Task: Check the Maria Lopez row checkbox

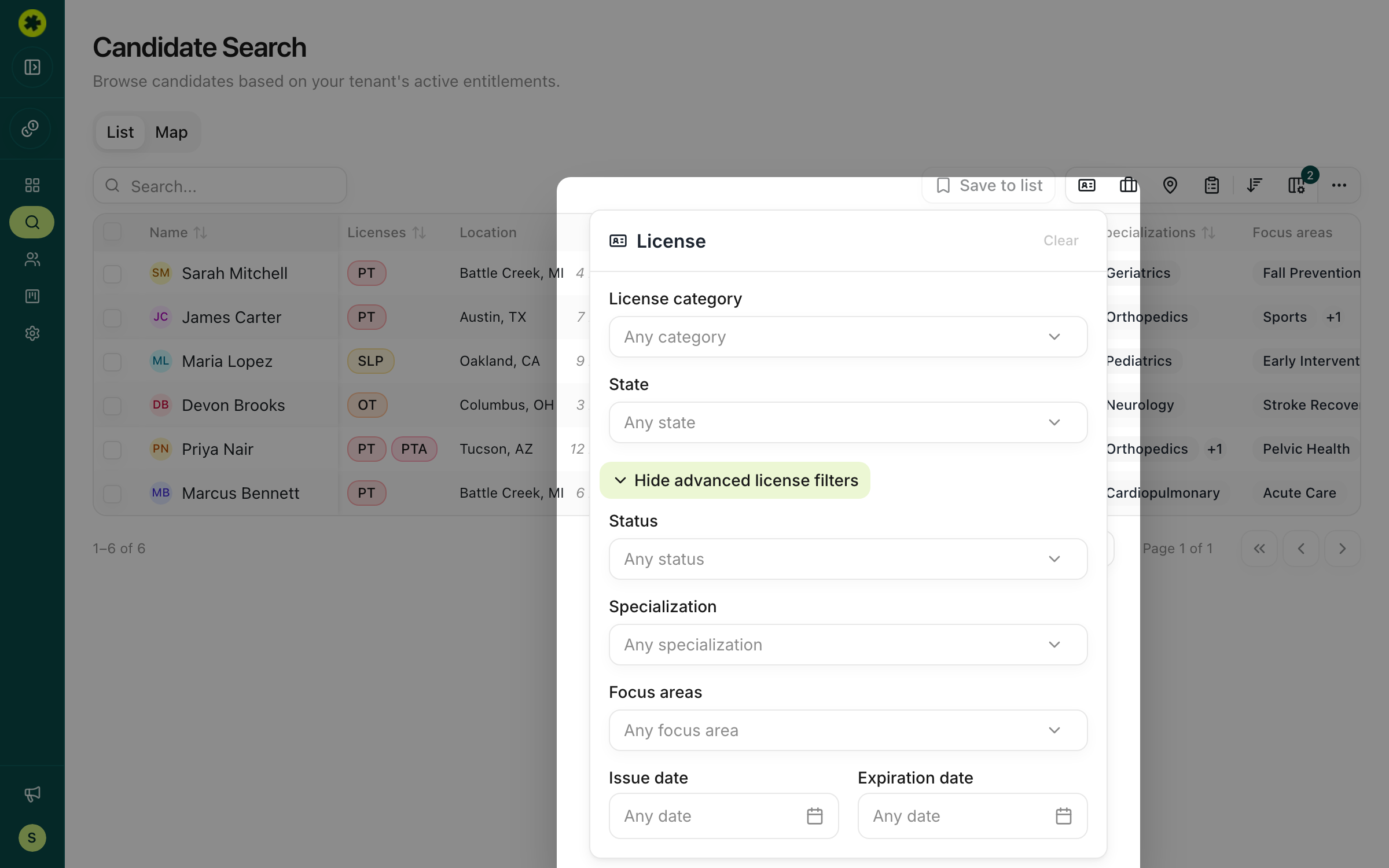Action: coord(112,362)
